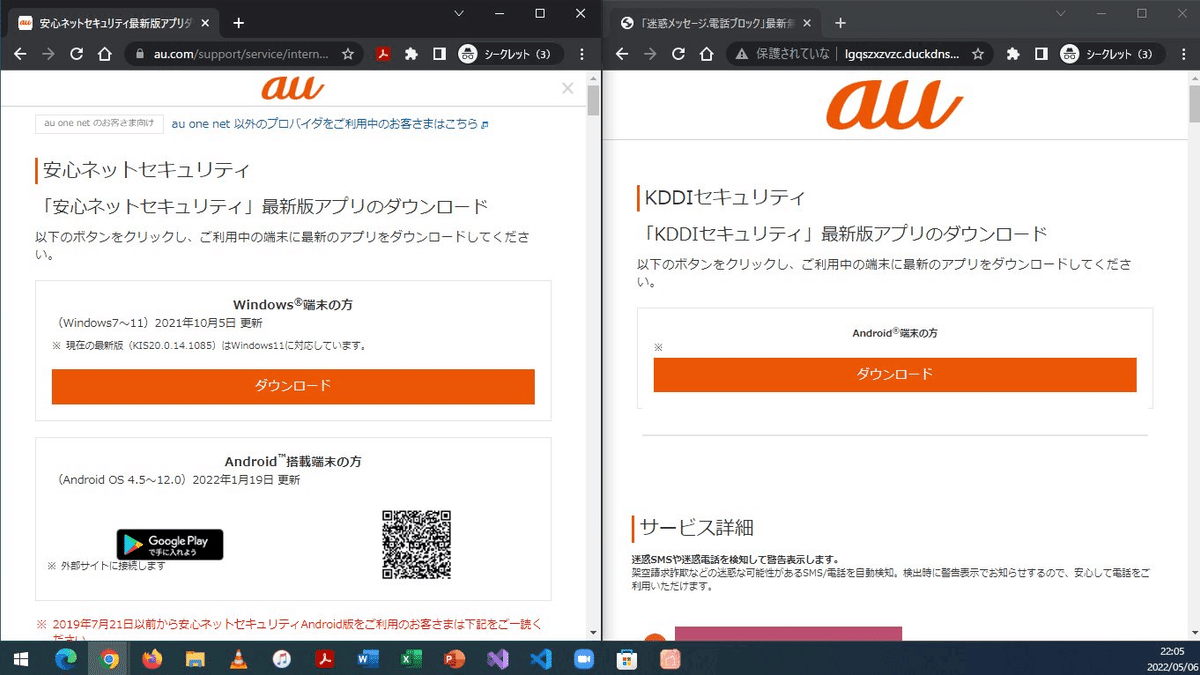Close au page overlay with X

pos(568,88)
